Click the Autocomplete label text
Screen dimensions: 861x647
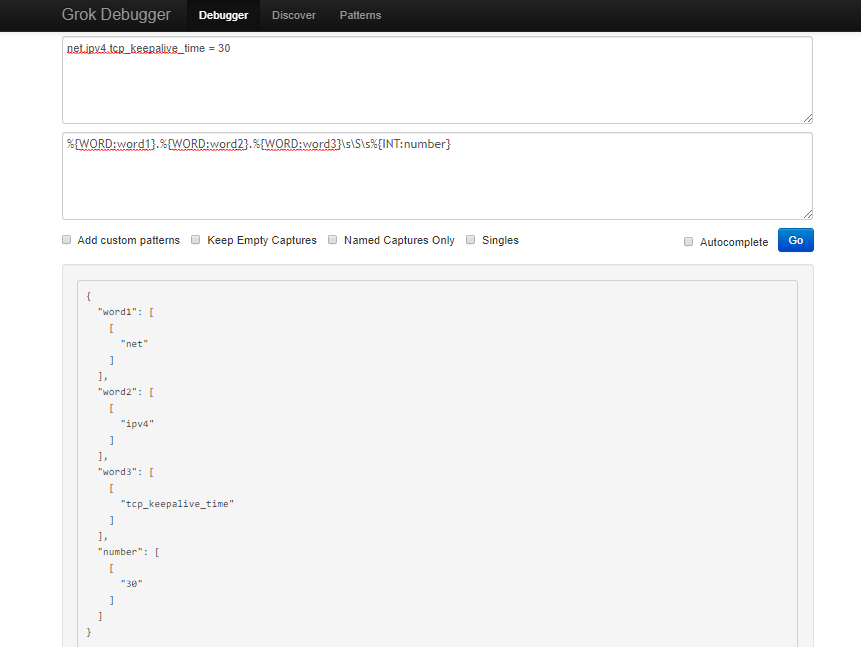(734, 242)
